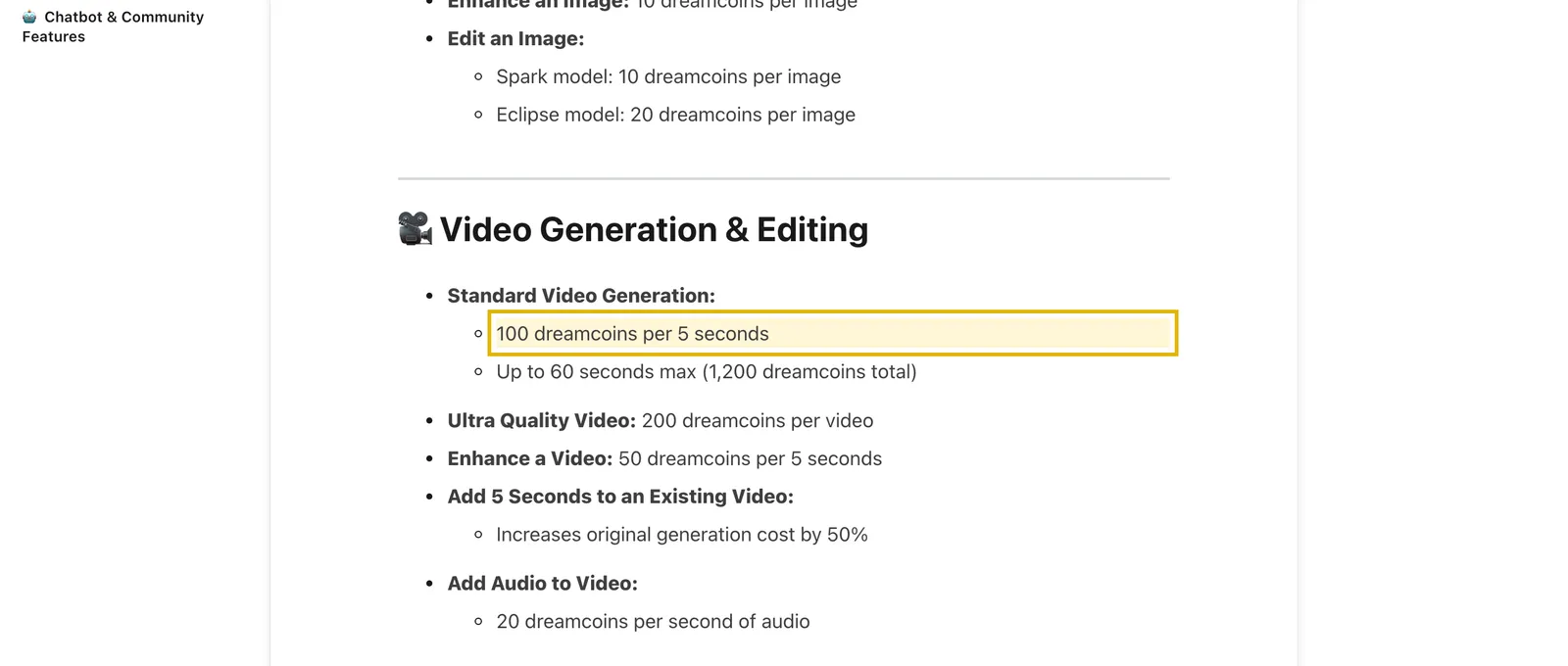Click 'Up to 60 seconds max' line

(x=707, y=372)
